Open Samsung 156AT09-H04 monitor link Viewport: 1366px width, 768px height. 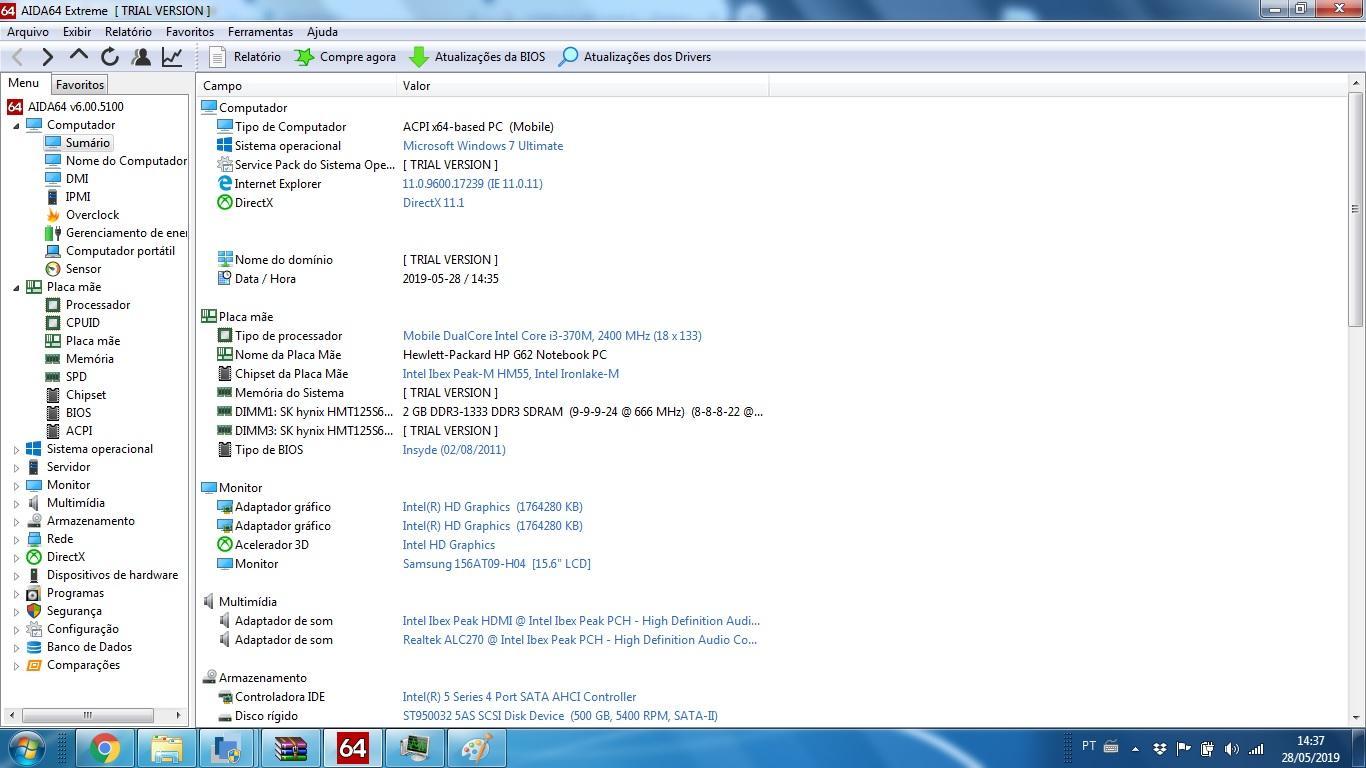[496, 564]
